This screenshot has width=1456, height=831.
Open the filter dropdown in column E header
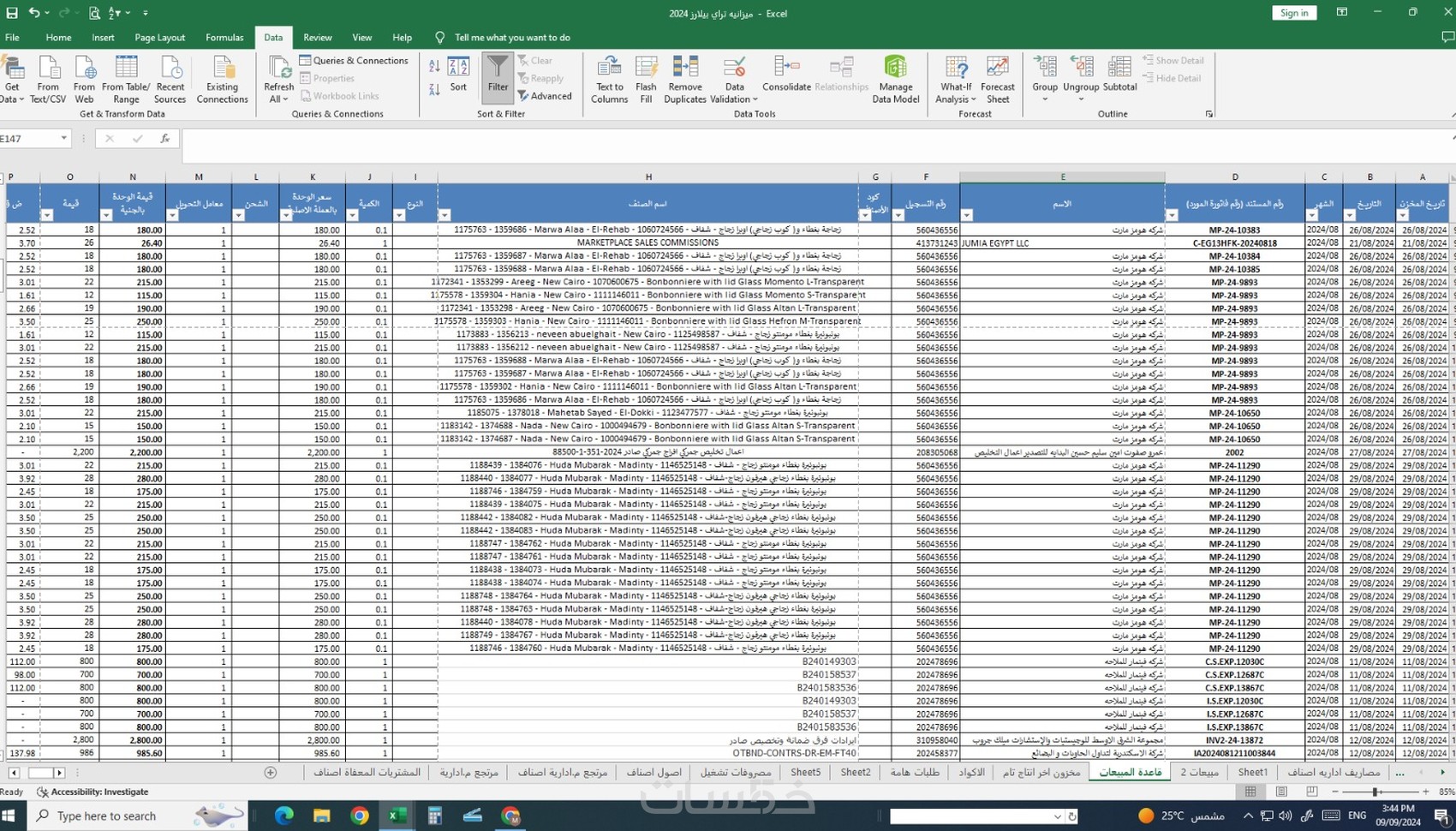point(966,215)
